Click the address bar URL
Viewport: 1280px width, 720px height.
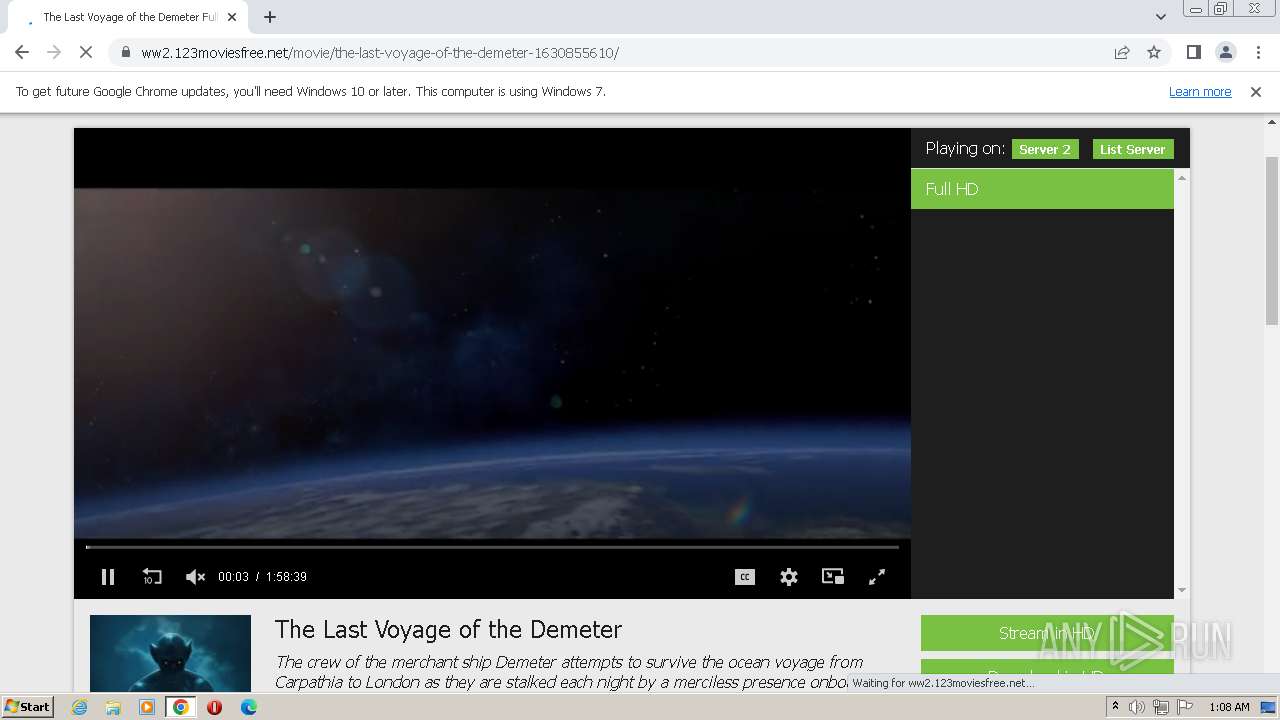click(x=380, y=53)
